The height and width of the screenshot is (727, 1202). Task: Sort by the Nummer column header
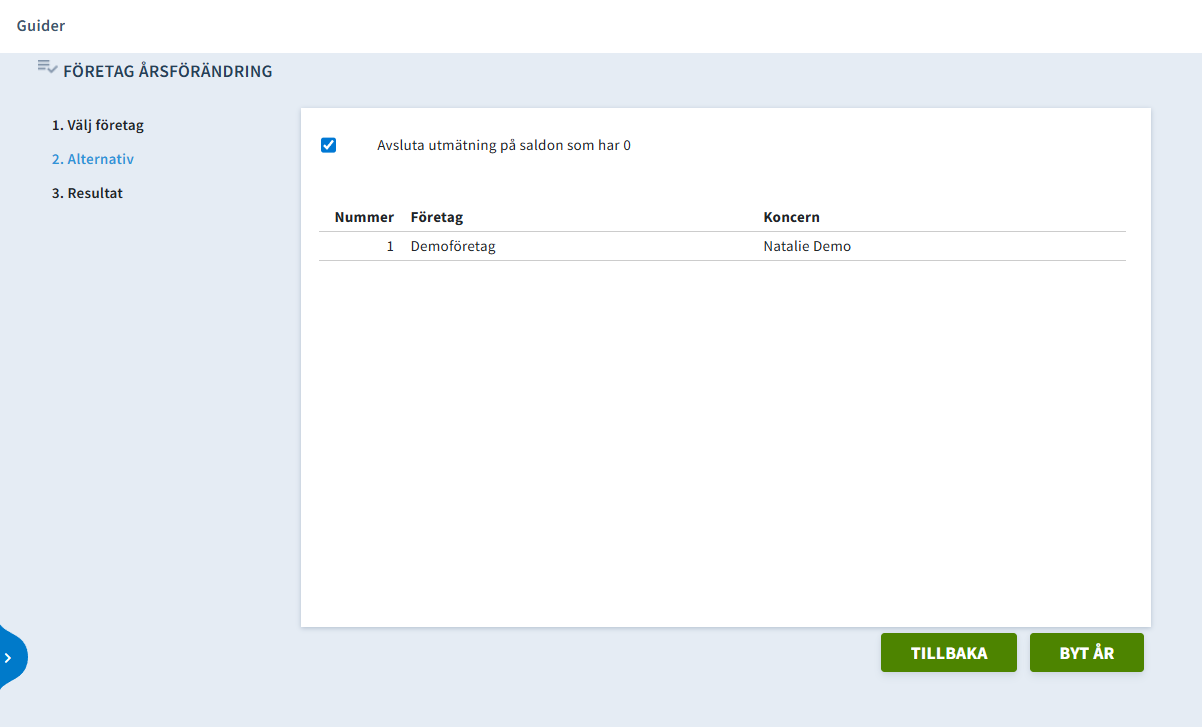364,217
